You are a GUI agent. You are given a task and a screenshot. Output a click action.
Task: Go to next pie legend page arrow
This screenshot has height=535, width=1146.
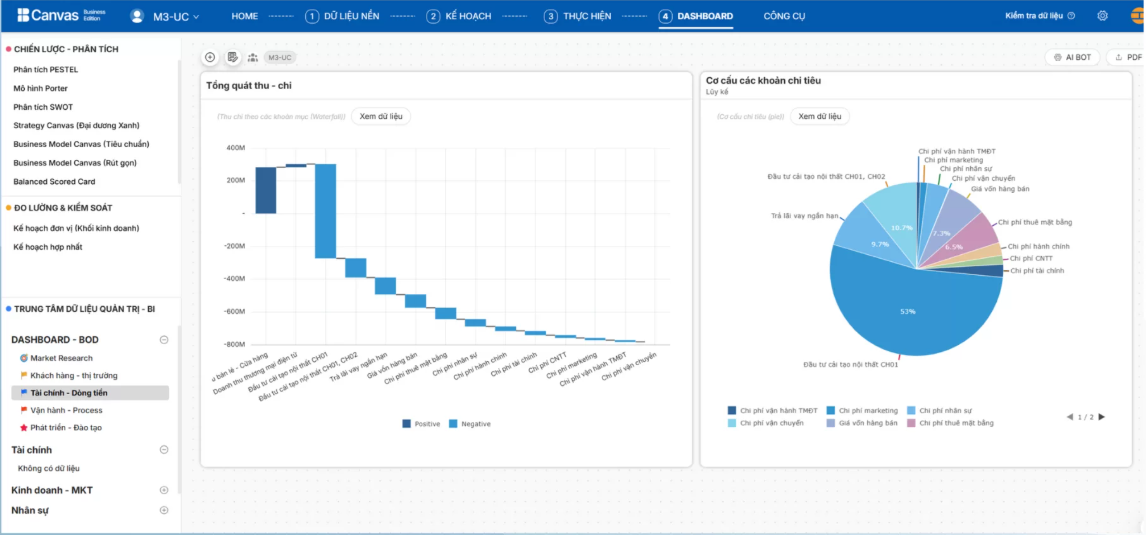[1102, 417]
